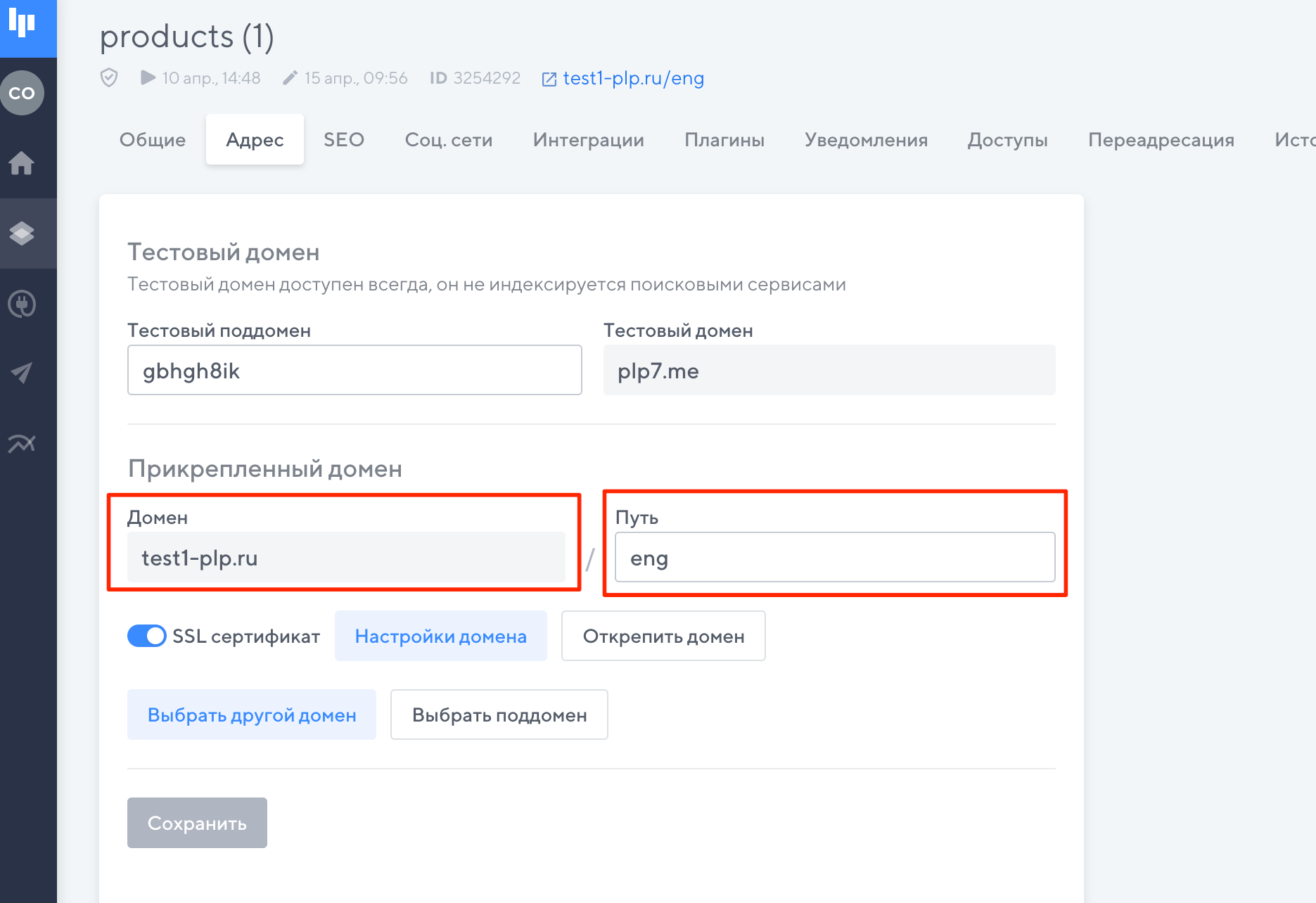Click Выбрать другой домен button
The width and height of the screenshot is (1316, 903).
pyautogui.click(x=252, y=715)
